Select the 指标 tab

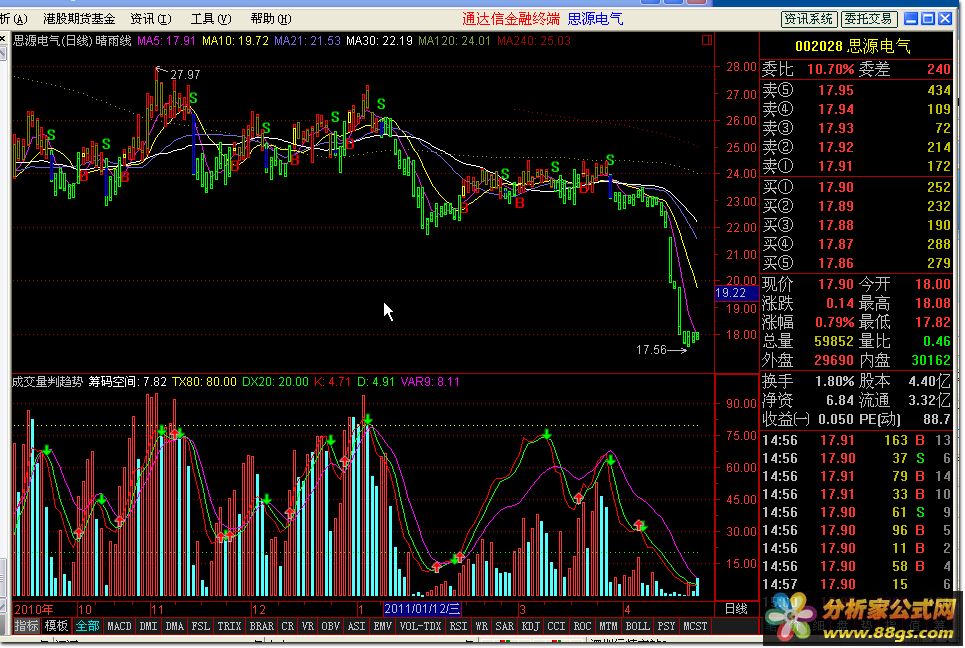[x=26, y=626]
